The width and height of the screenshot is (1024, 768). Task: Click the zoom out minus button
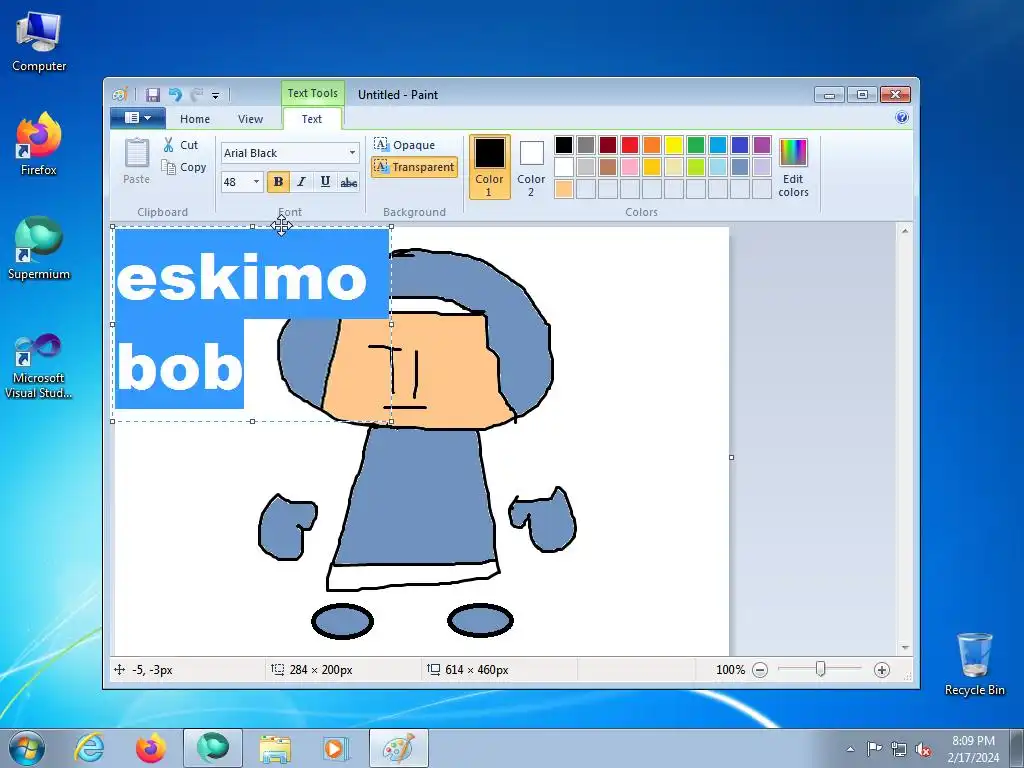click(760, 670)
